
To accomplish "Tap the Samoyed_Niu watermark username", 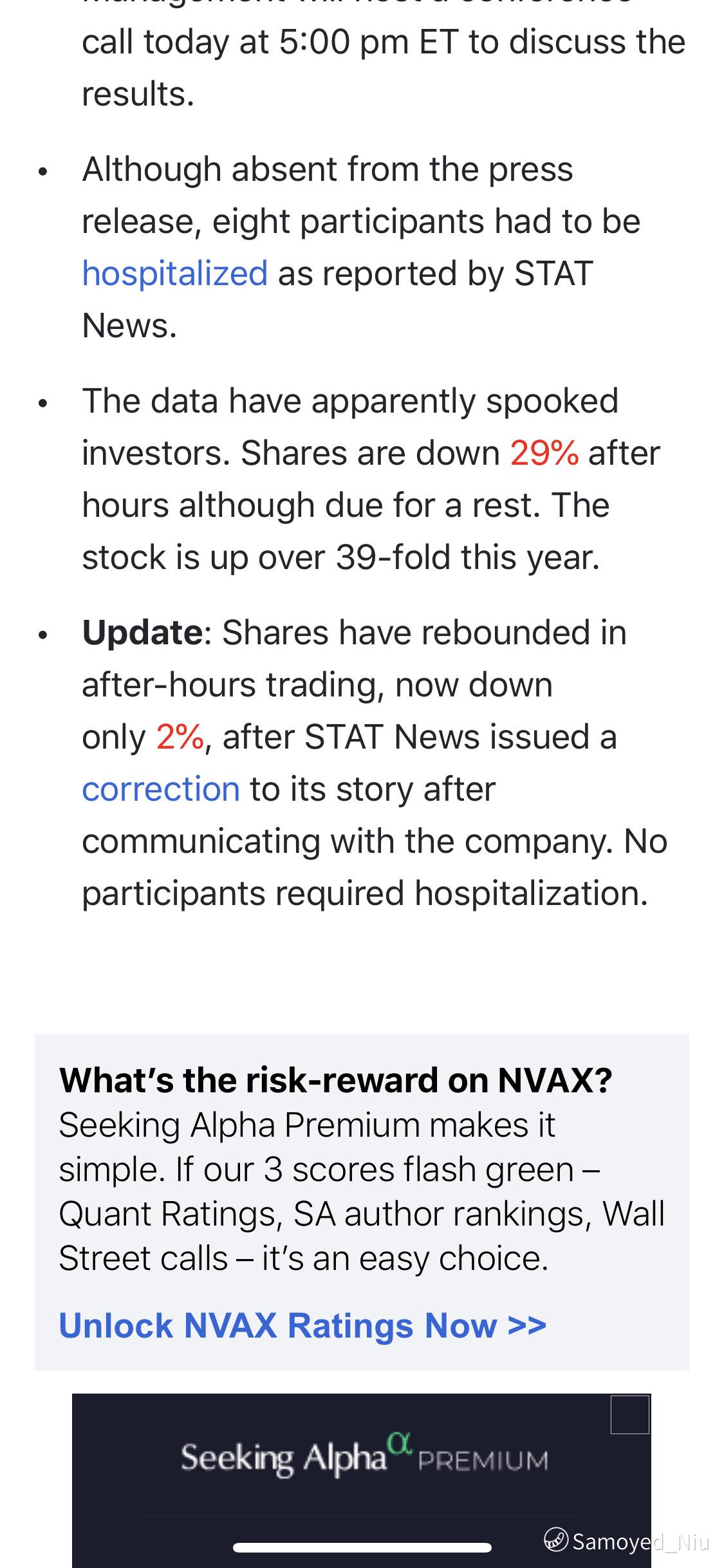I will [x=640, y=1541].
